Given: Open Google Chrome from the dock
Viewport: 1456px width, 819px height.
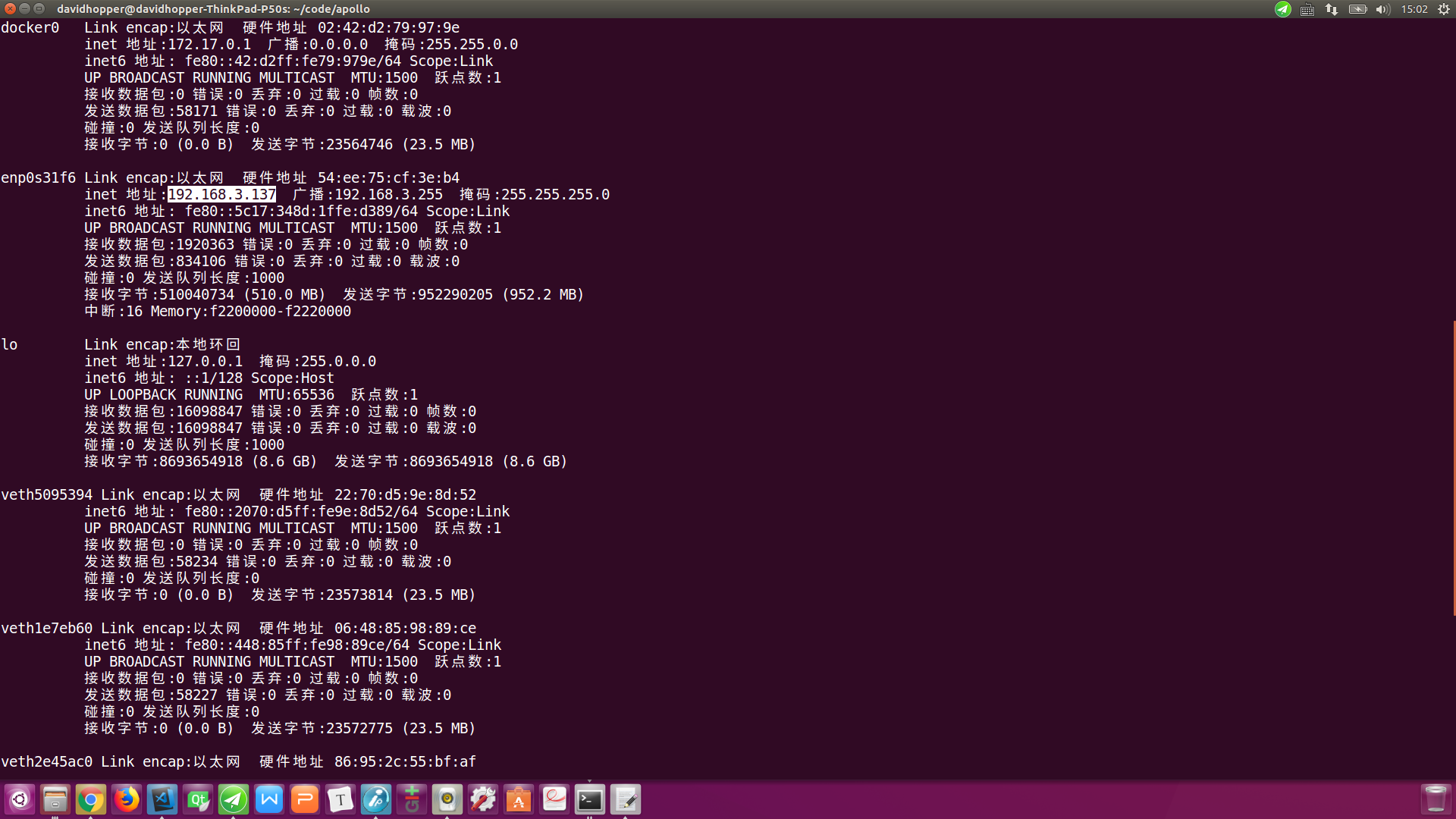Looking at the screenshot, I should coord(90,799).
